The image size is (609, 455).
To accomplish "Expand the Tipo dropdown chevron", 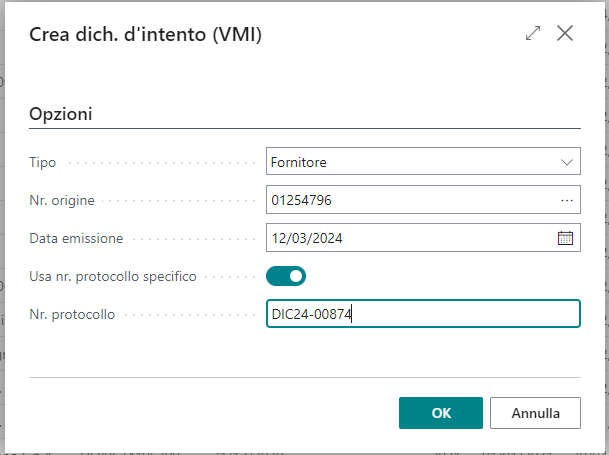I will tap(567, 162).
